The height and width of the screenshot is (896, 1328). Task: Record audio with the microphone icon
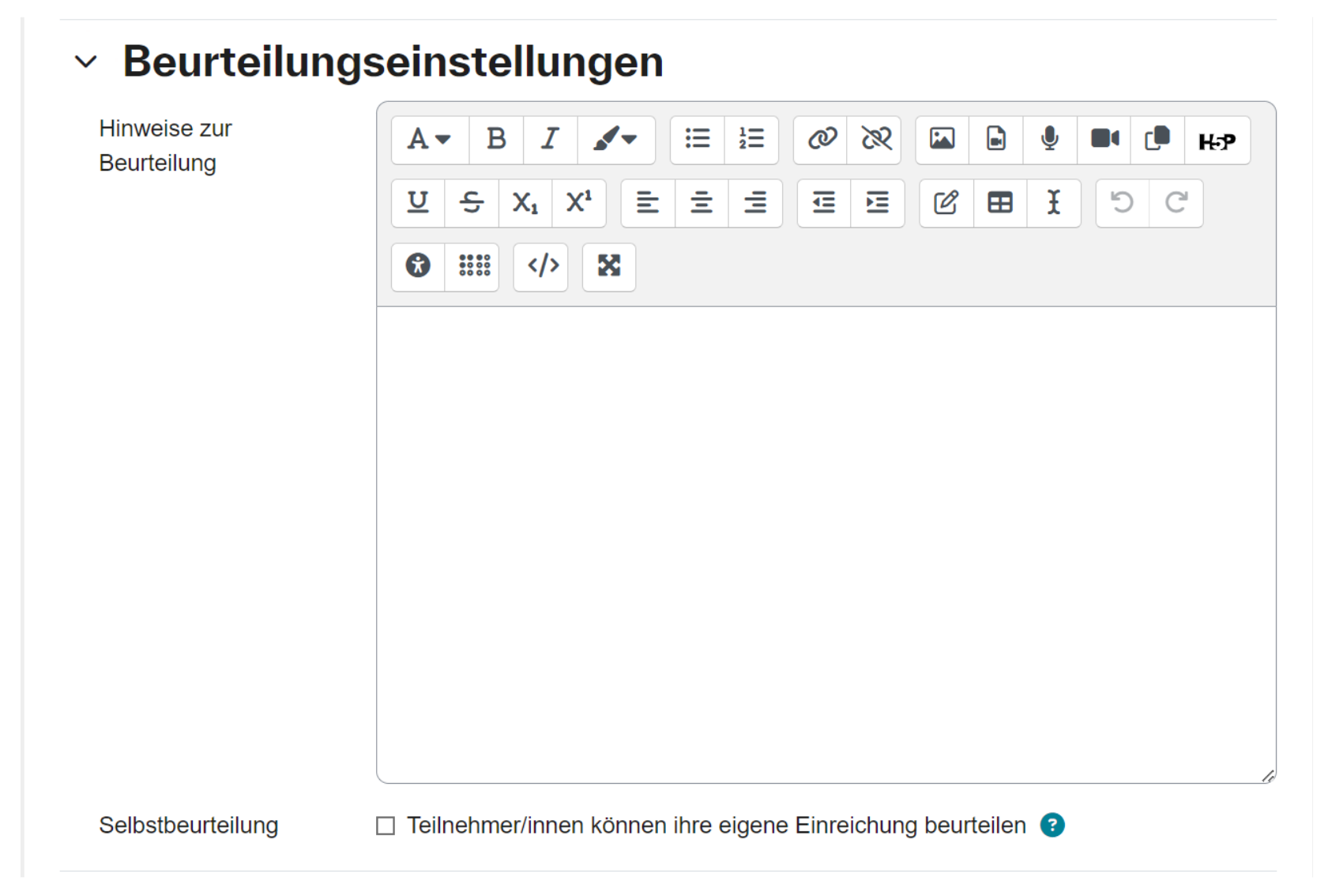pos(1049,140)
